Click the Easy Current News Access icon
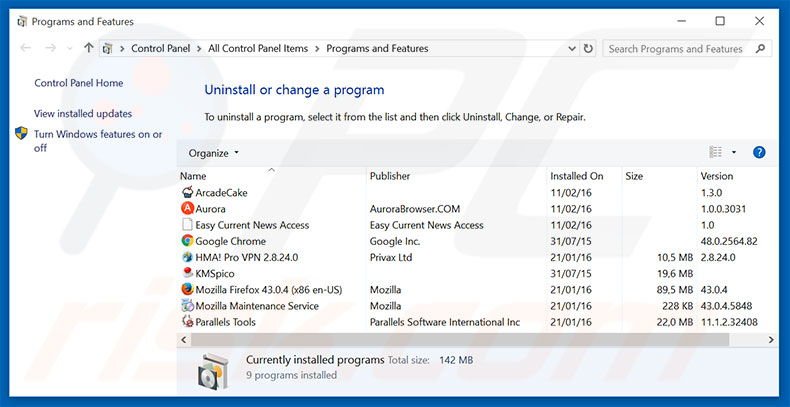The image size is (790, 407). point(187,225)
